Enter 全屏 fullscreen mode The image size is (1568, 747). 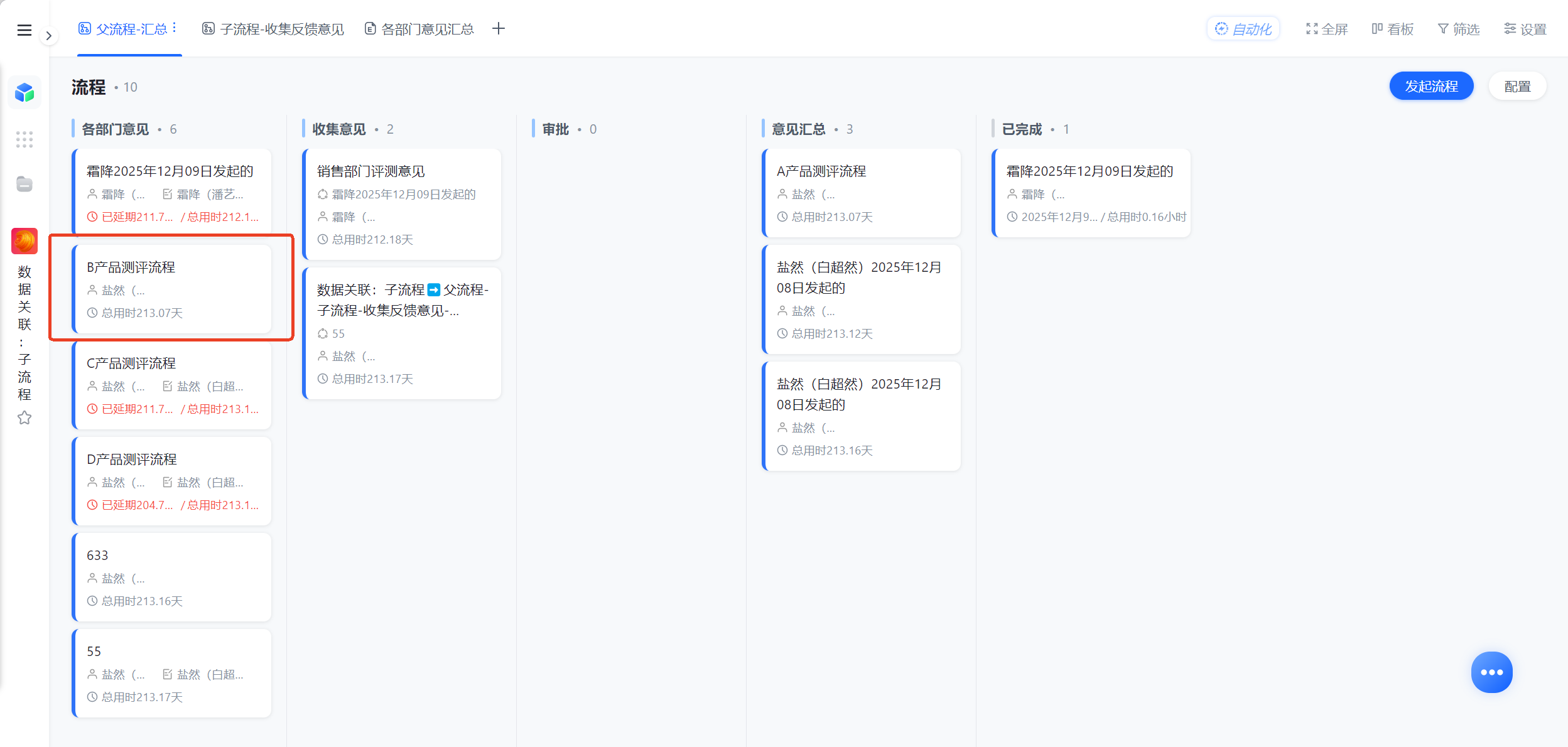click(x=1327, y=29)
